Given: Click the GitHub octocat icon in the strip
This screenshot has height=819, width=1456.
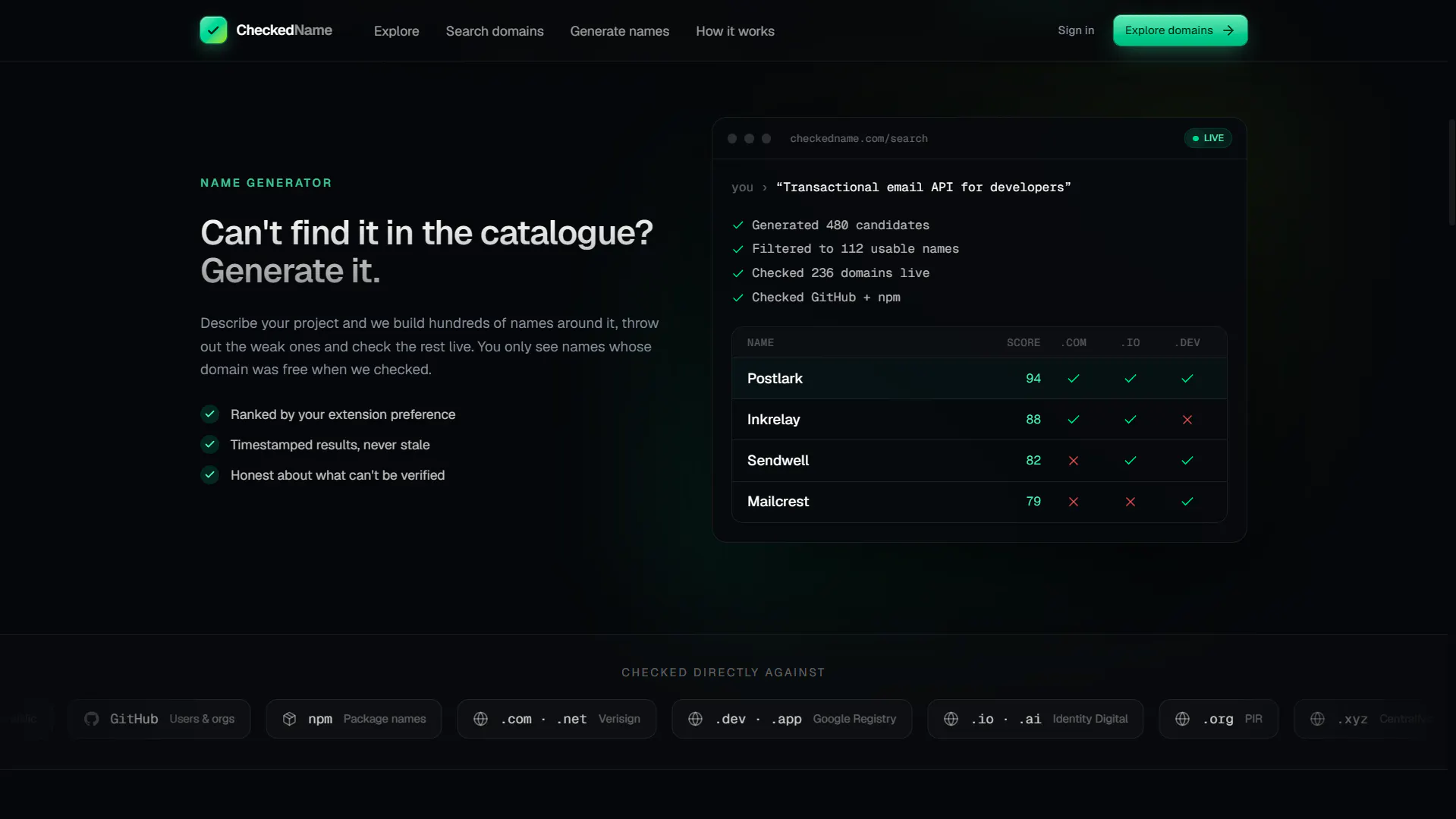Looking at the screenshot, I should click(x=91, y=718).
